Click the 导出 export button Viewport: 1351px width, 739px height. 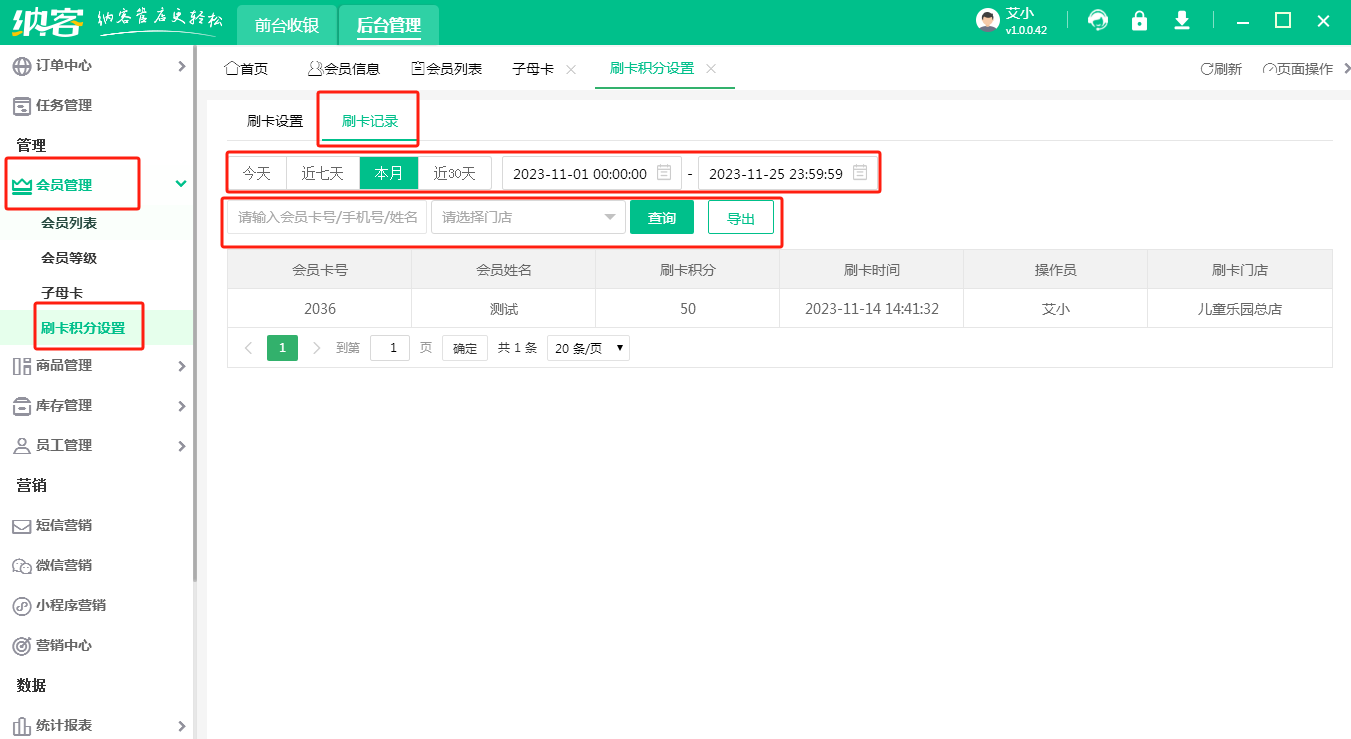click(740, 218)
